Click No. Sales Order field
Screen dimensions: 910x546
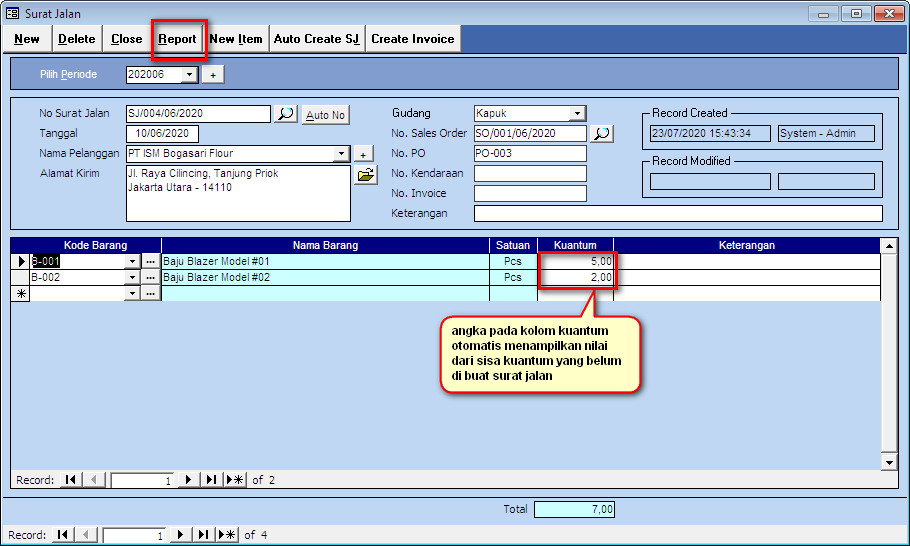(530, 133)
